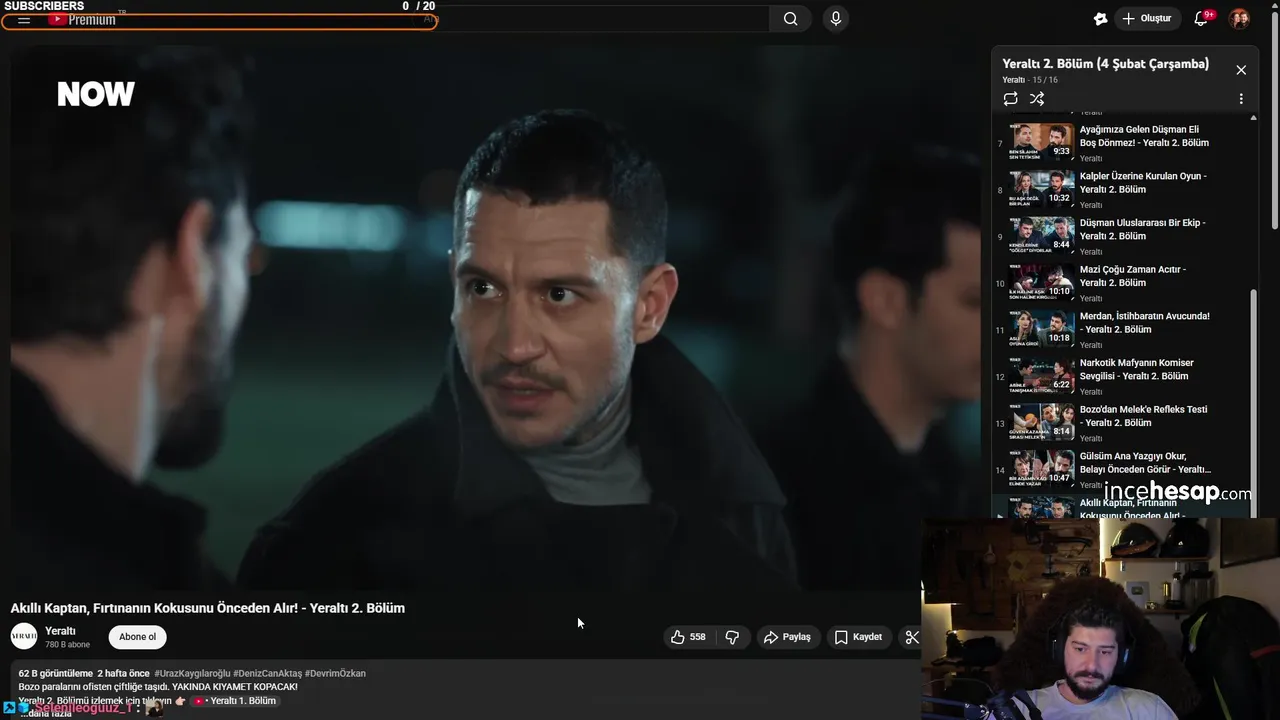Play Bozo'dan Melek'e Refleks Testi thumbnail
The height and width of the screenshot is (720, 1280).
tap(1042, 422)
